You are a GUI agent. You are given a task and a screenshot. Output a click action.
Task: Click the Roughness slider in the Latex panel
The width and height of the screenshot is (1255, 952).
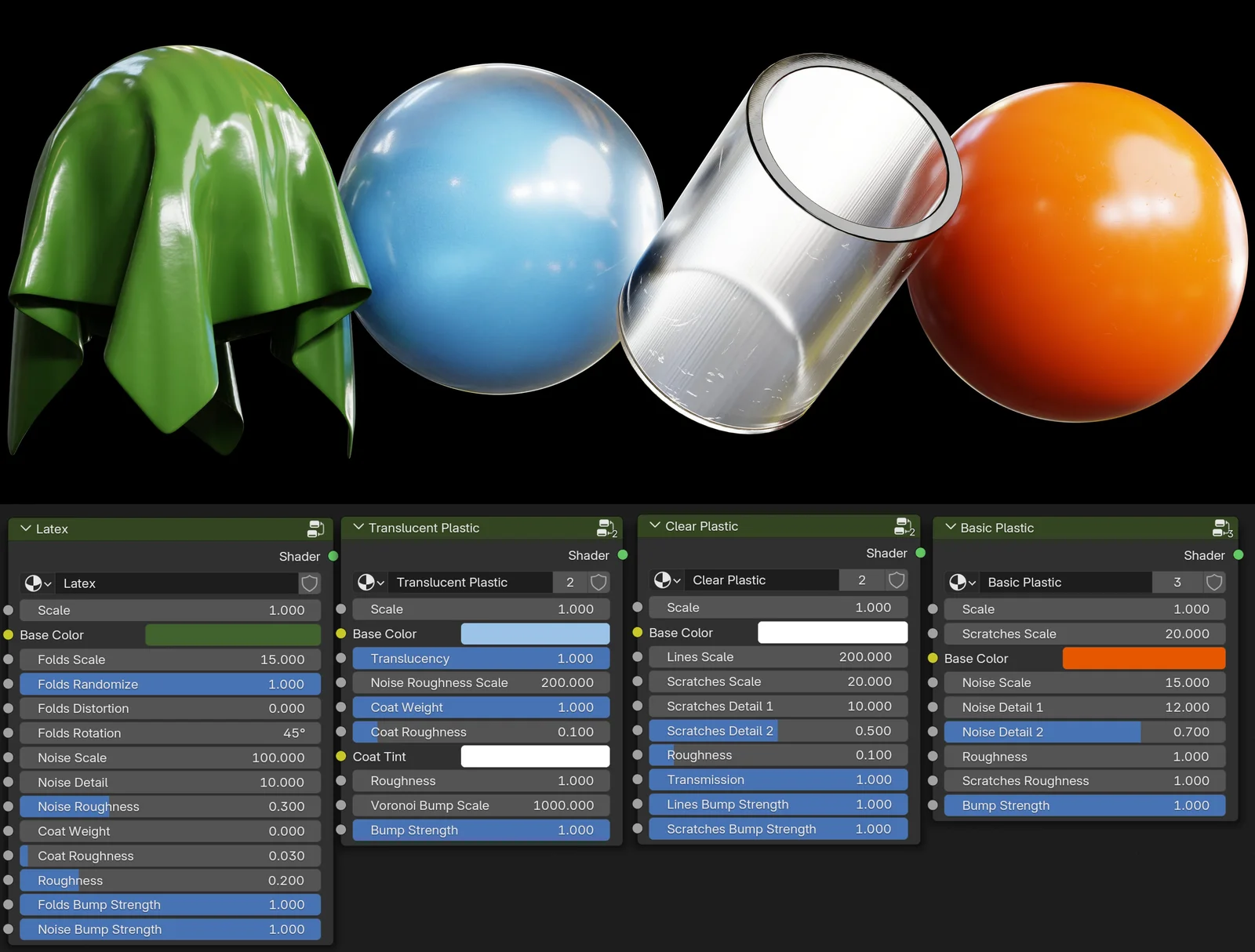[170, 880]
